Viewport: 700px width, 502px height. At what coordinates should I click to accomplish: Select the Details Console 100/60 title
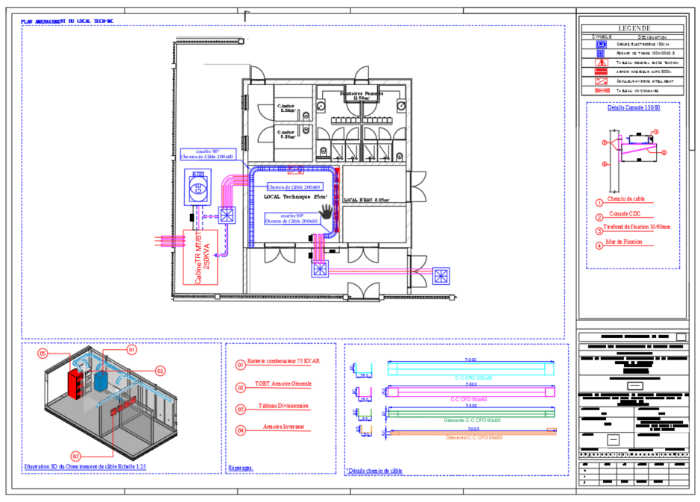click(634, 108)
